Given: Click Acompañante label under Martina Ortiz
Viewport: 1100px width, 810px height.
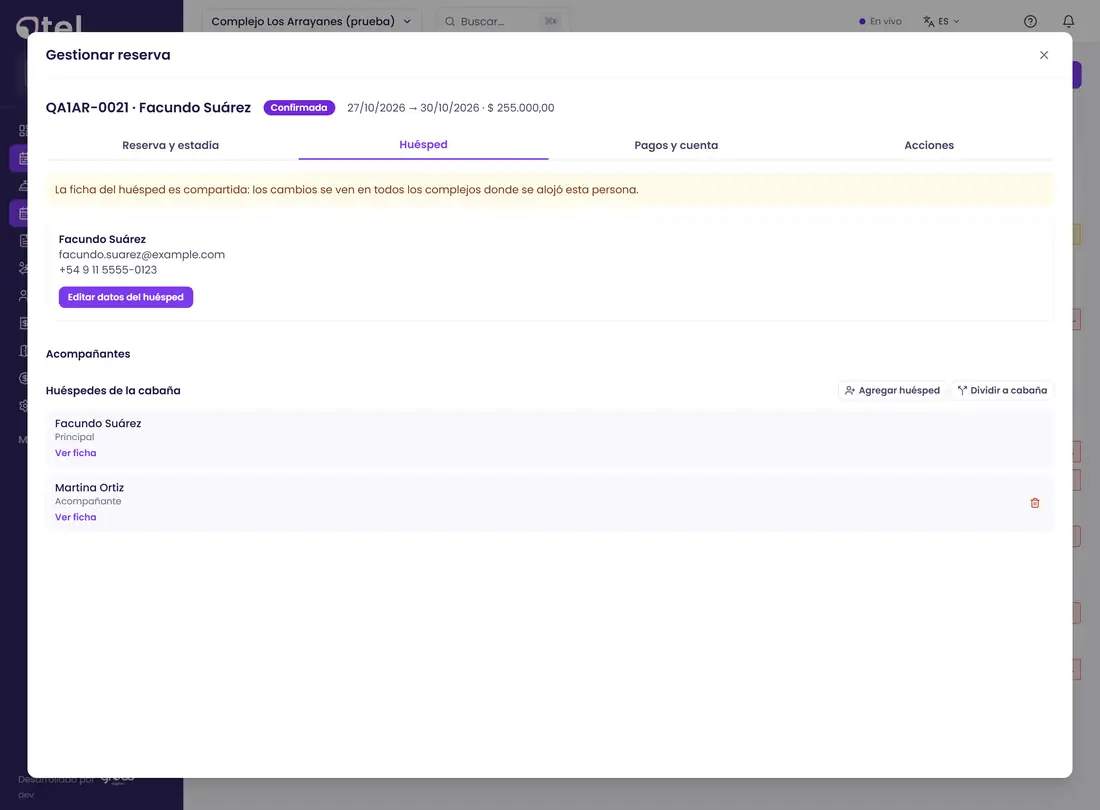Looking at the screenshot, I should click(x=88, y=501).
